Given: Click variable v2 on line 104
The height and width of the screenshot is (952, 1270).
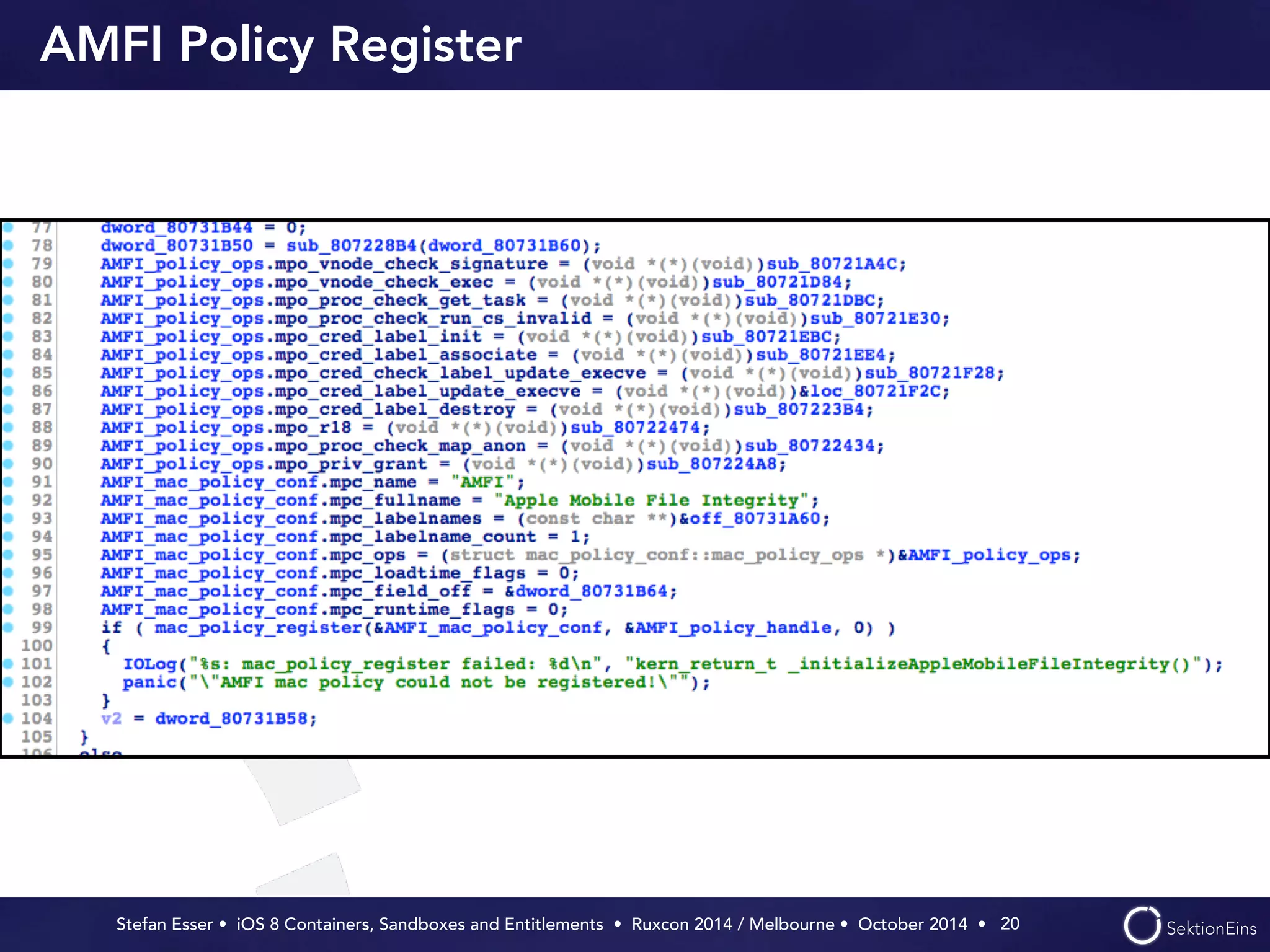Looking at the screenshot, I should 111,719.
